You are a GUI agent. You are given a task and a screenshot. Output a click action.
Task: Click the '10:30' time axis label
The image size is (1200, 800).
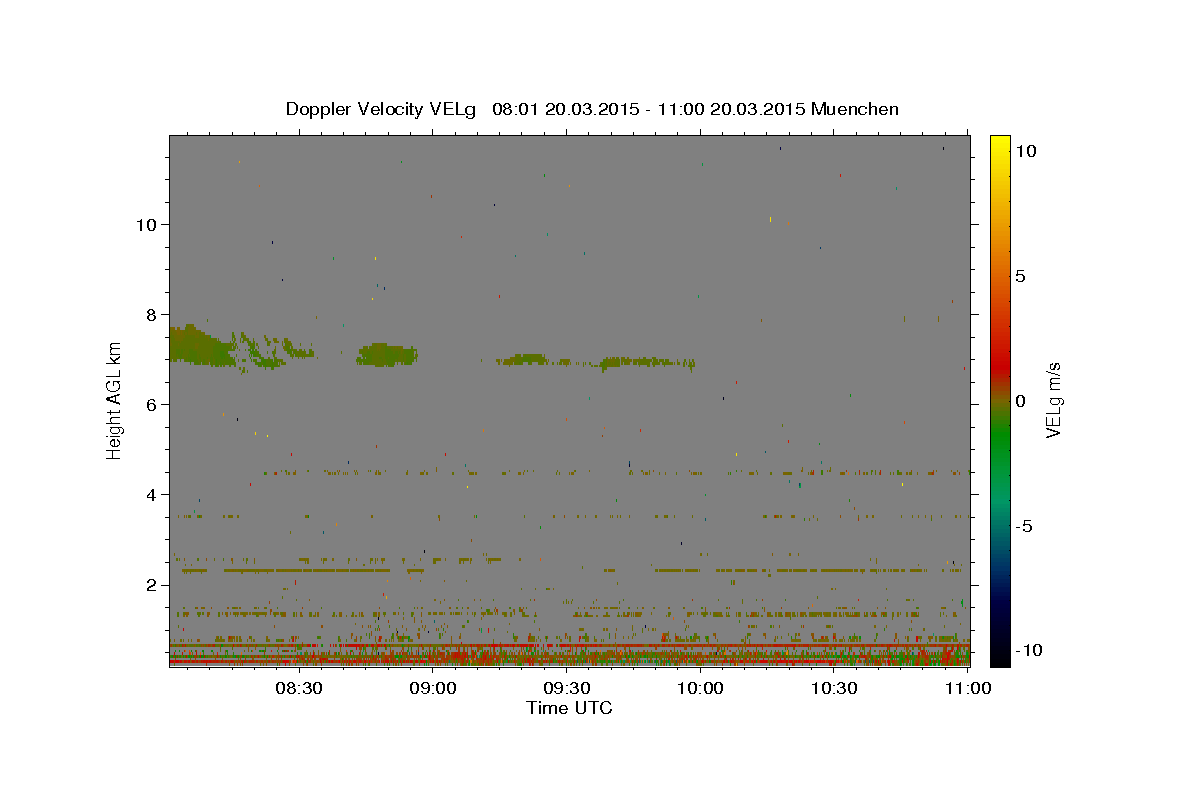click(x=835, y=688)
